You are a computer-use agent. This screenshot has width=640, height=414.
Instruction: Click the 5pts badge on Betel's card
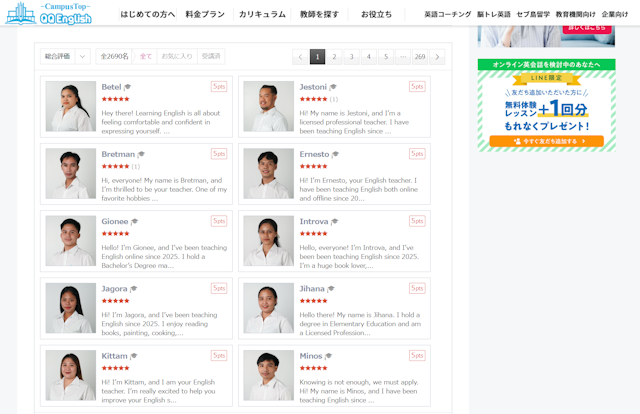click(219, 87)
